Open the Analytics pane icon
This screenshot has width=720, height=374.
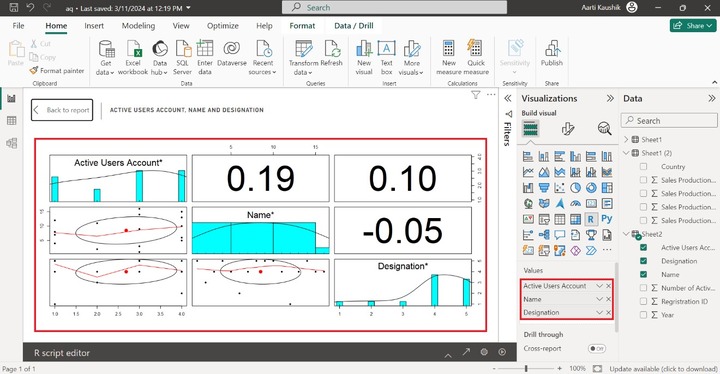click(x=604, y=129)
